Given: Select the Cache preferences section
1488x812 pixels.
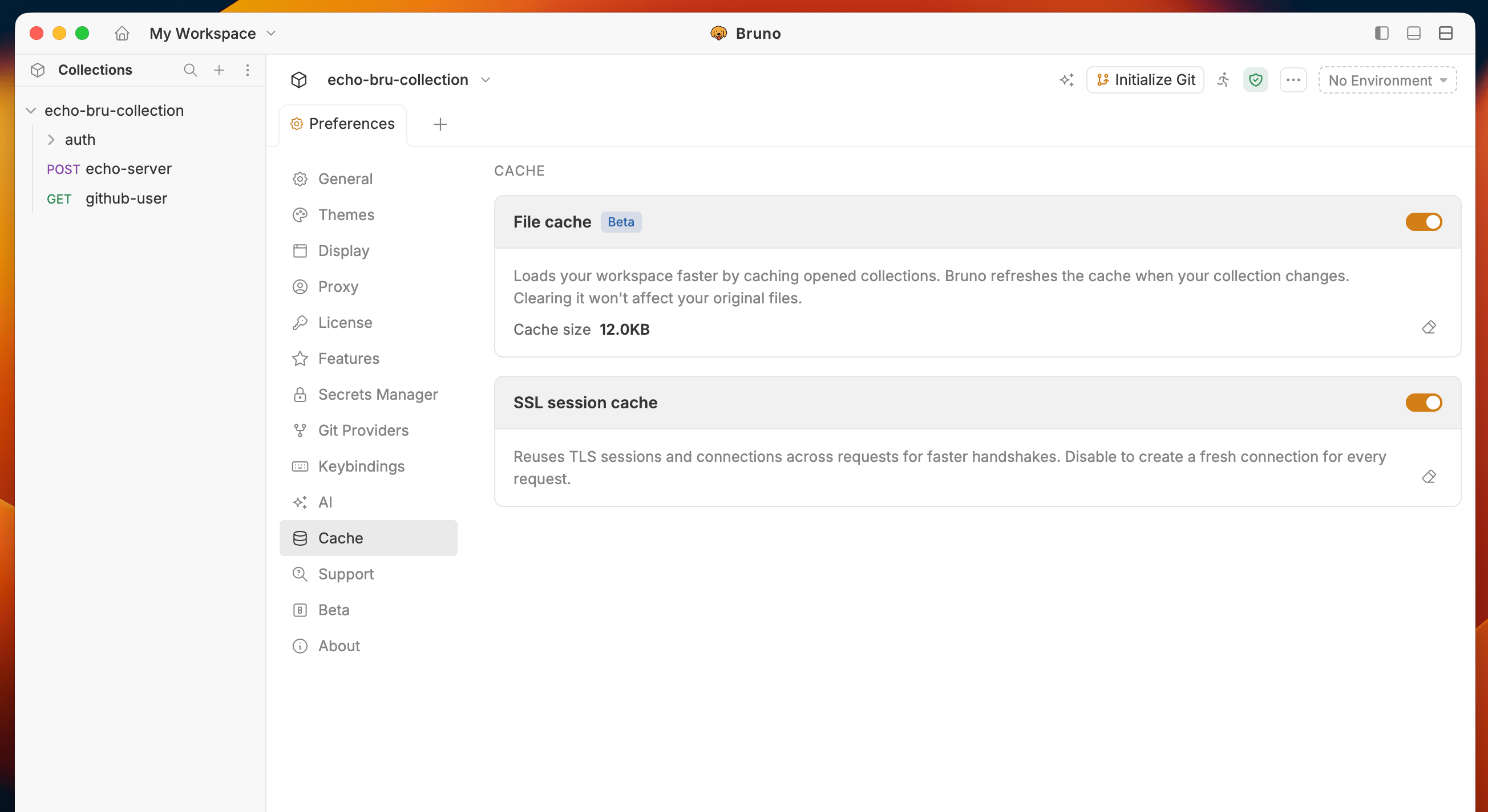Looking at the screenshot, I should (368, 538).
